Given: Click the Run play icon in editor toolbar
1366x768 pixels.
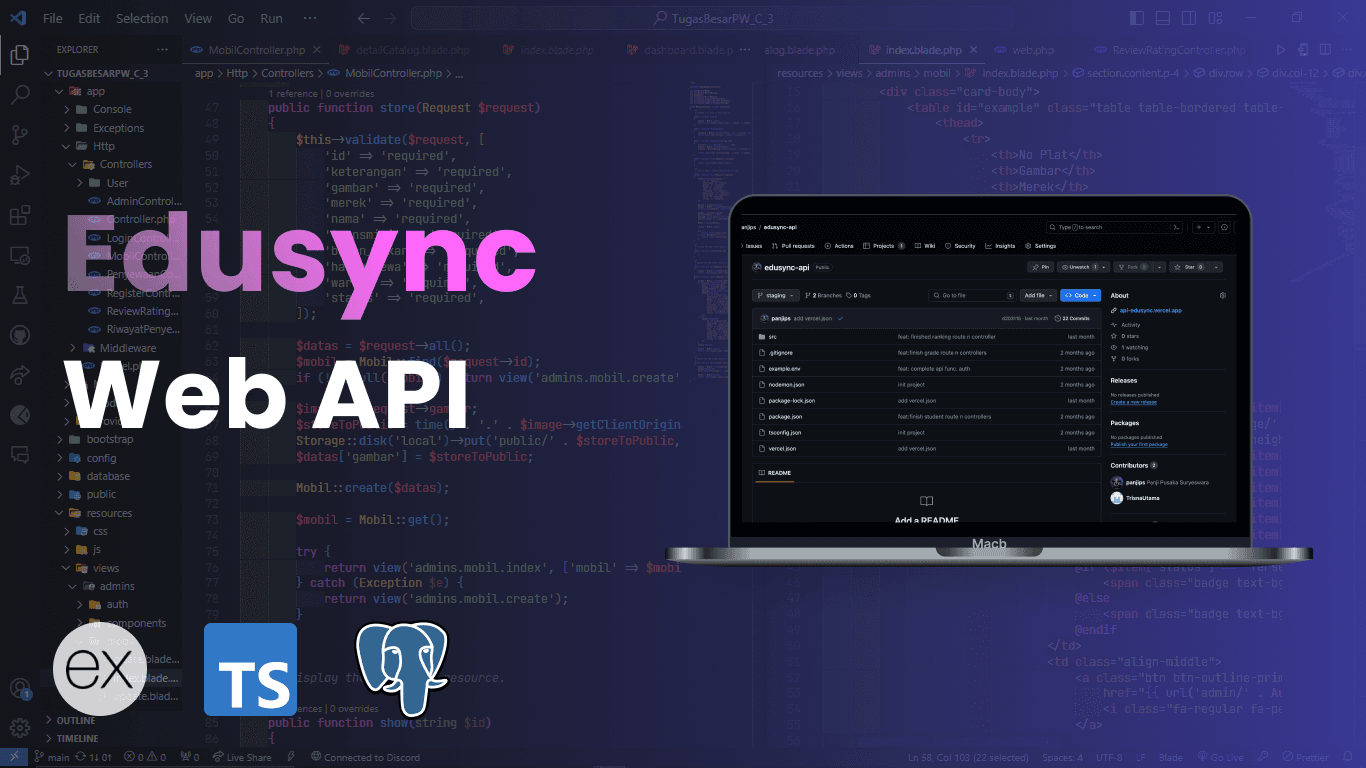Looking at the screenshot, I should point(1280,50).
